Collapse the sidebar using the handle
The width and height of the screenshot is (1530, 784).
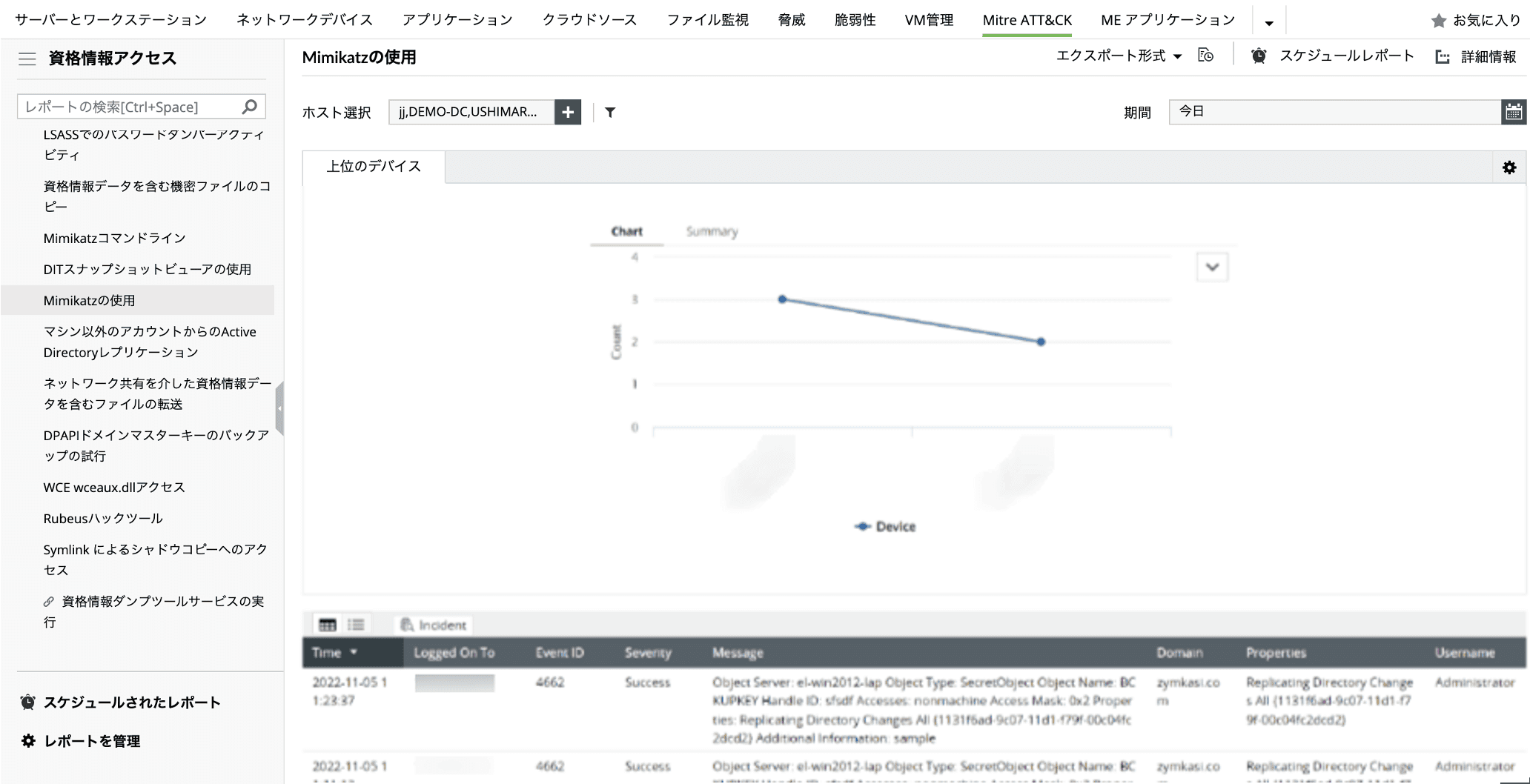point(279,408)
